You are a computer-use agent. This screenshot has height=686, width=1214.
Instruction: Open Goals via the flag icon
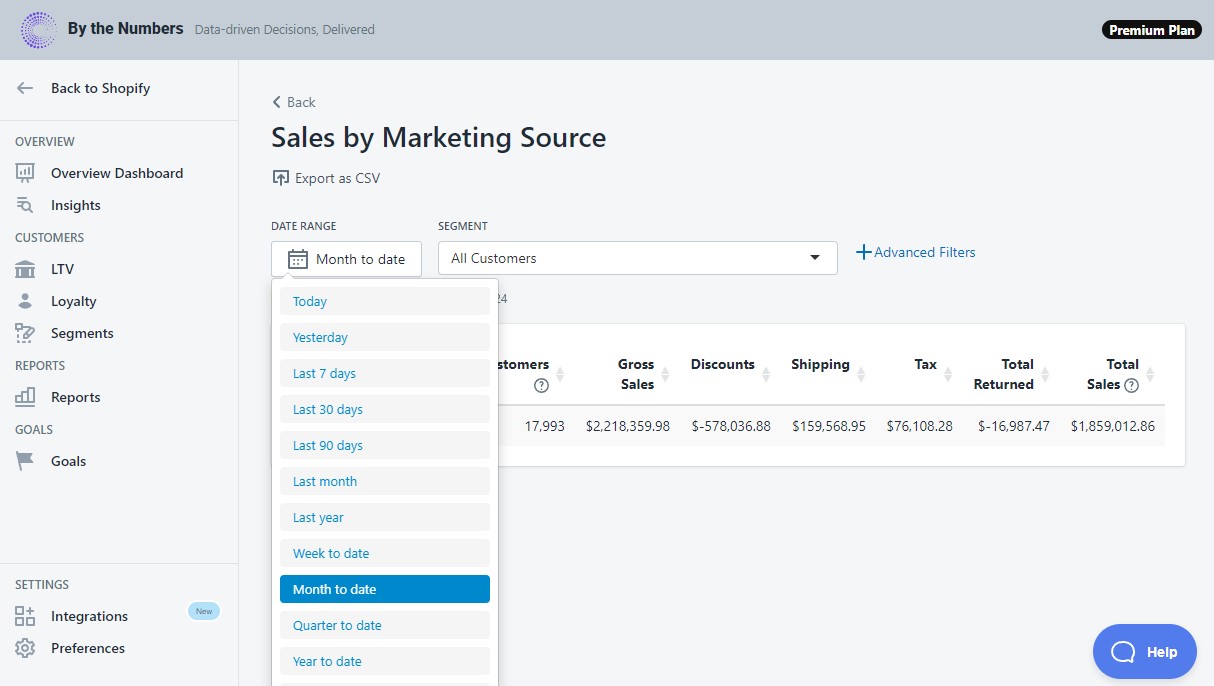[27, 461]
